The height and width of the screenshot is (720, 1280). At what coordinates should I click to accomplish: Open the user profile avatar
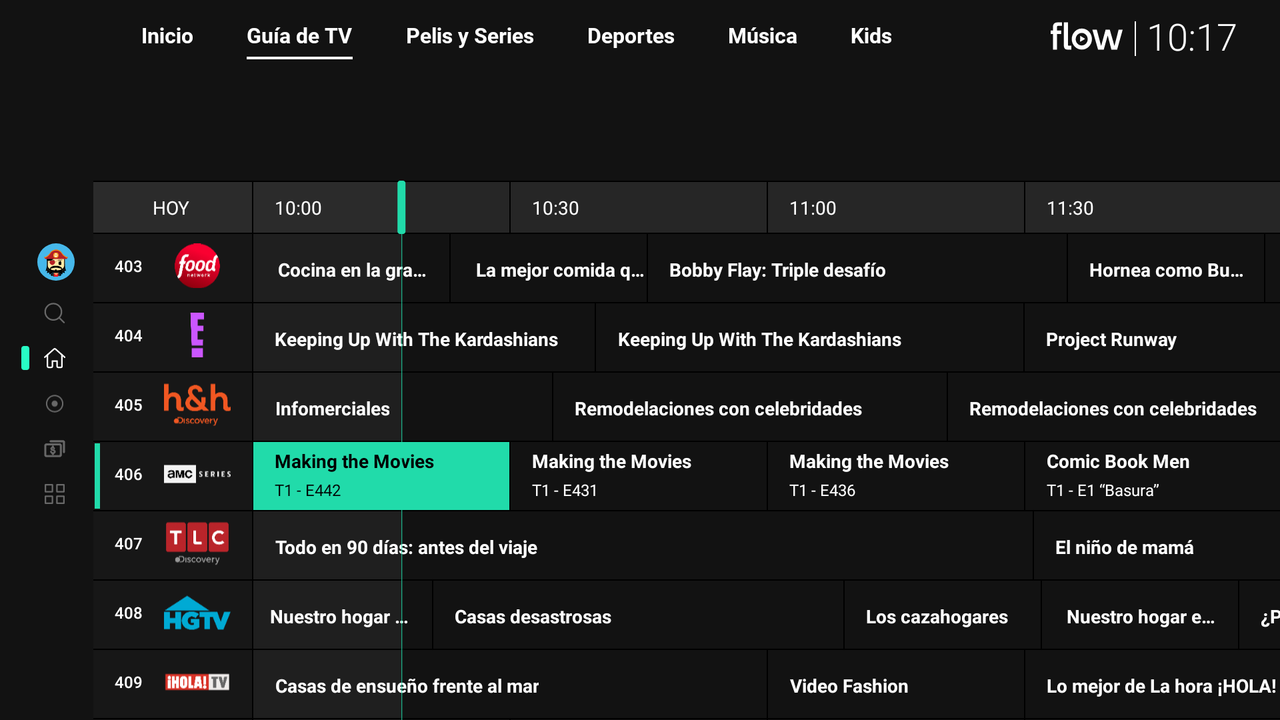[56, 263]
